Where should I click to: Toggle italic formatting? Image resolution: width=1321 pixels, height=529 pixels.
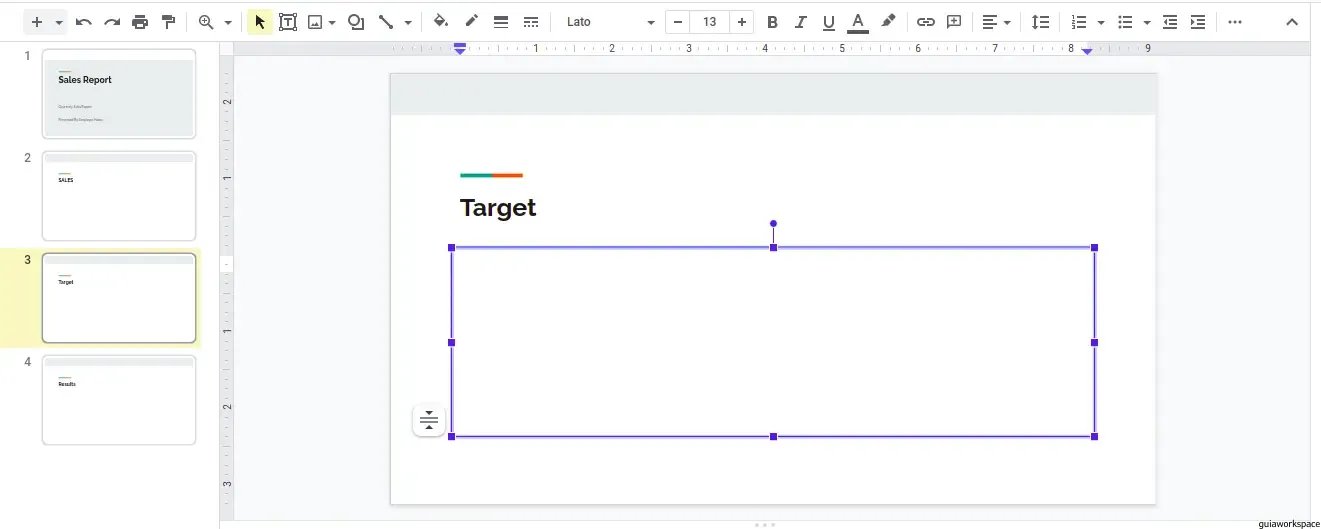click(x=800, y=22)
